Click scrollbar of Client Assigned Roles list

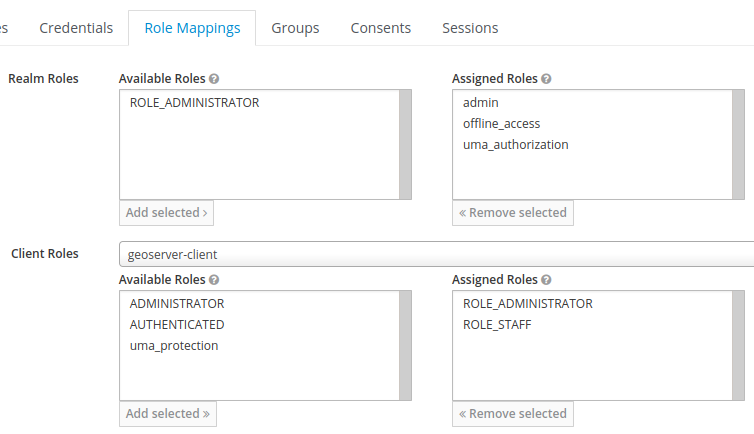click(739, 346)
